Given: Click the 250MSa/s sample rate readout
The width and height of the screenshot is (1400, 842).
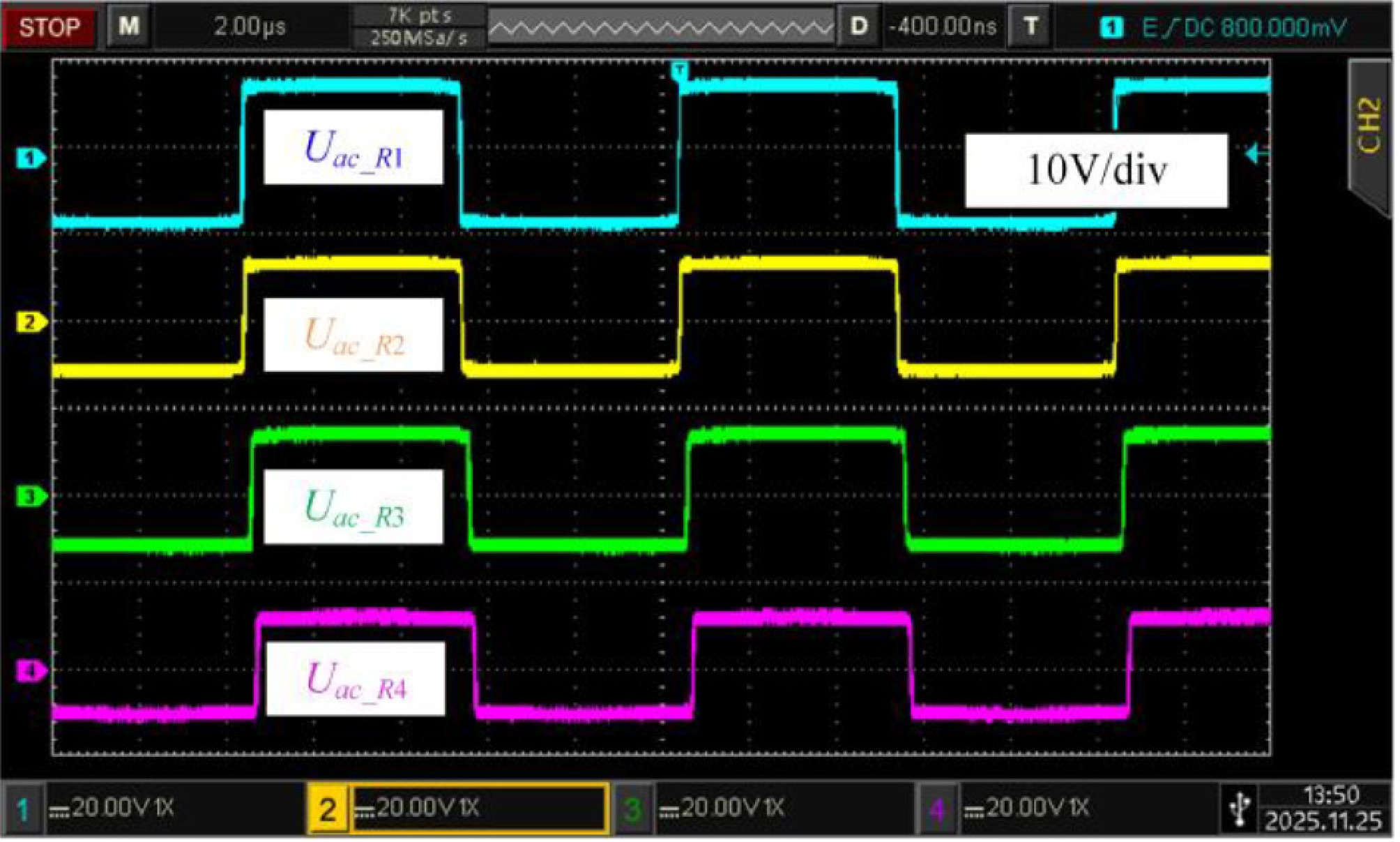Looking at the screenshot, I should pyautogui.click(x=419, y=38).
